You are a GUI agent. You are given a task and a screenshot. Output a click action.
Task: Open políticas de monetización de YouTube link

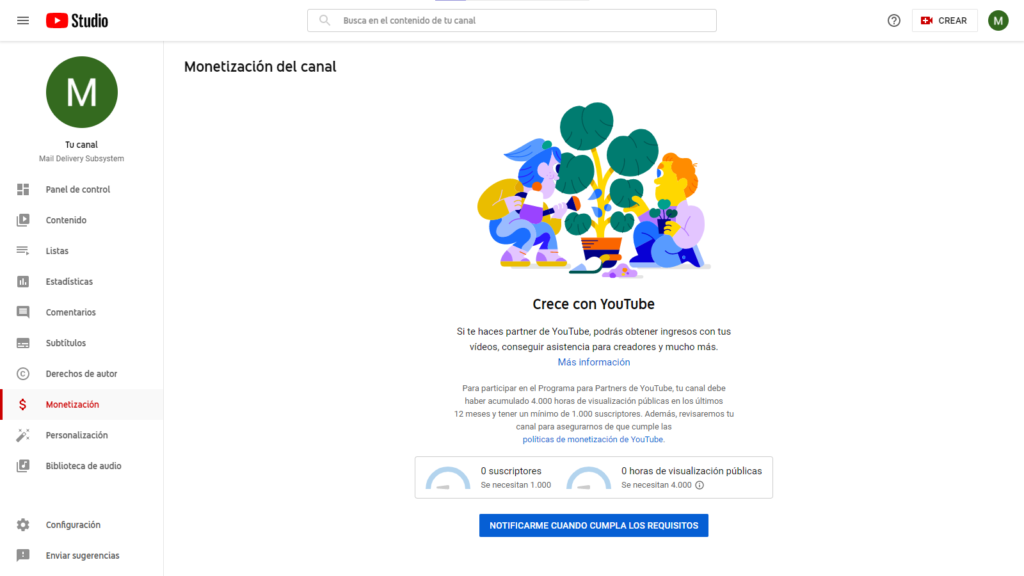593,439
